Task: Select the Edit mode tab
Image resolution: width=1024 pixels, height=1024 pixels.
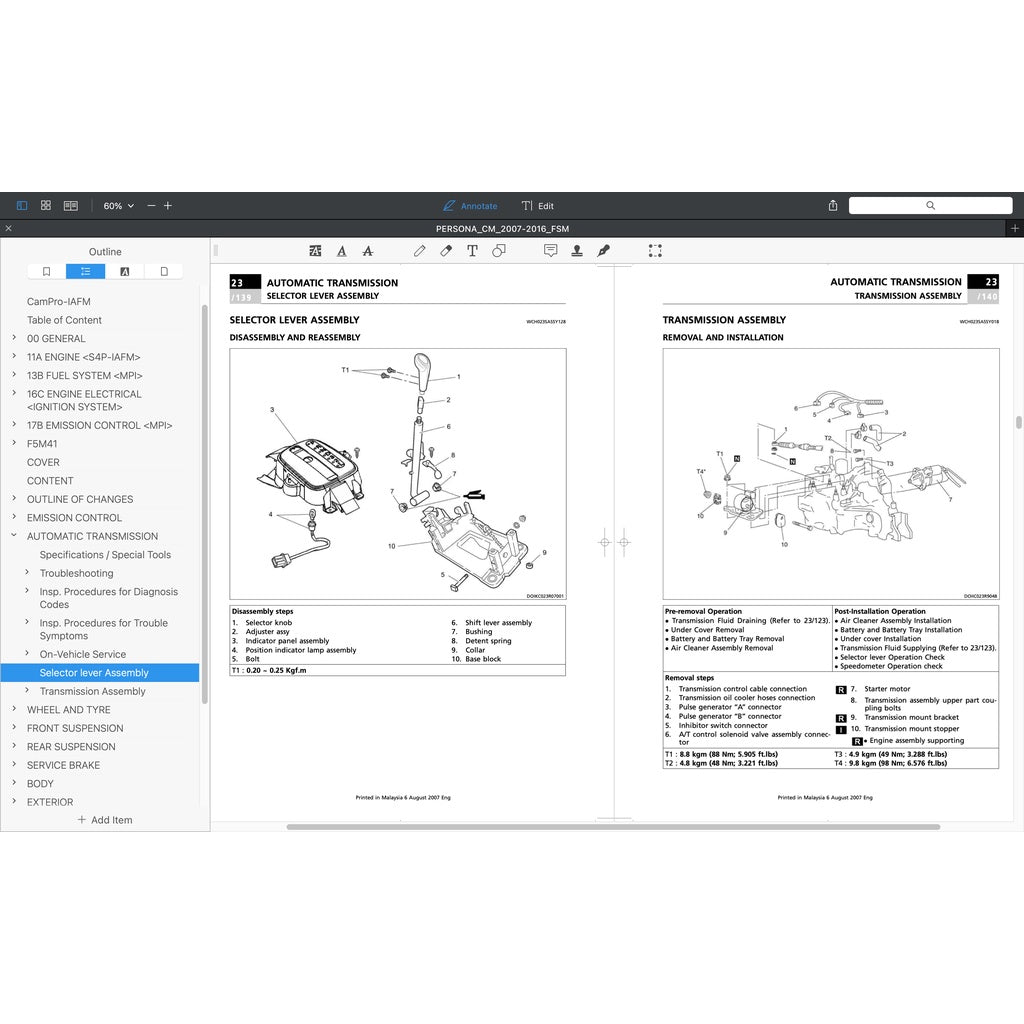Action: 537,206
